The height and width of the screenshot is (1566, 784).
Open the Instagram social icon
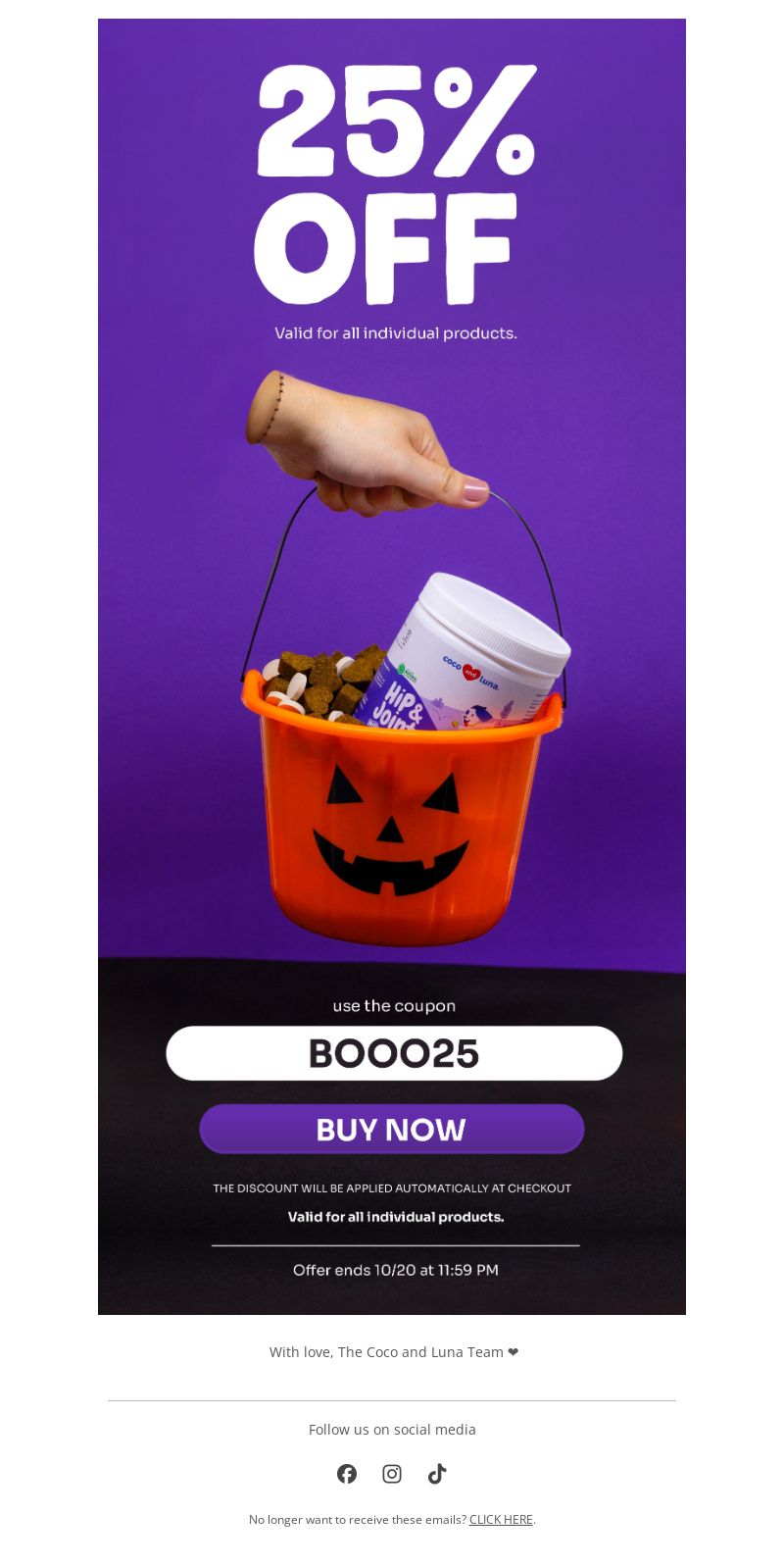pos(392,1474)
